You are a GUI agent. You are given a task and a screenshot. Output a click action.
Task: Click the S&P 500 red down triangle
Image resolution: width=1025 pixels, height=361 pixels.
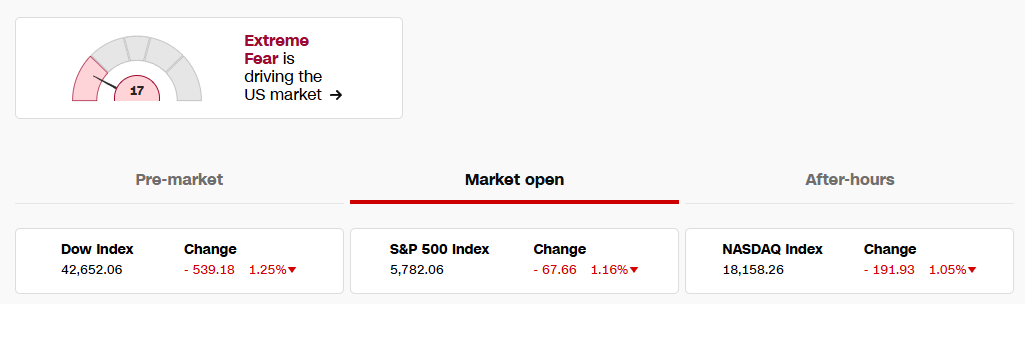click(x=634, y=270)
